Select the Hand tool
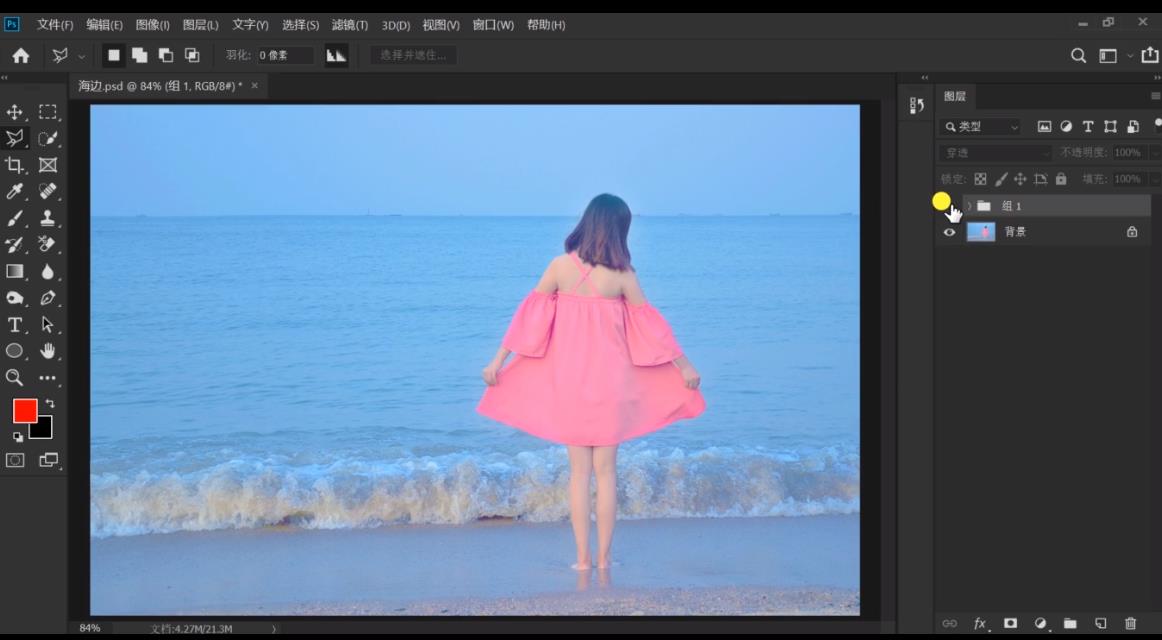 (x=47, y=351)
